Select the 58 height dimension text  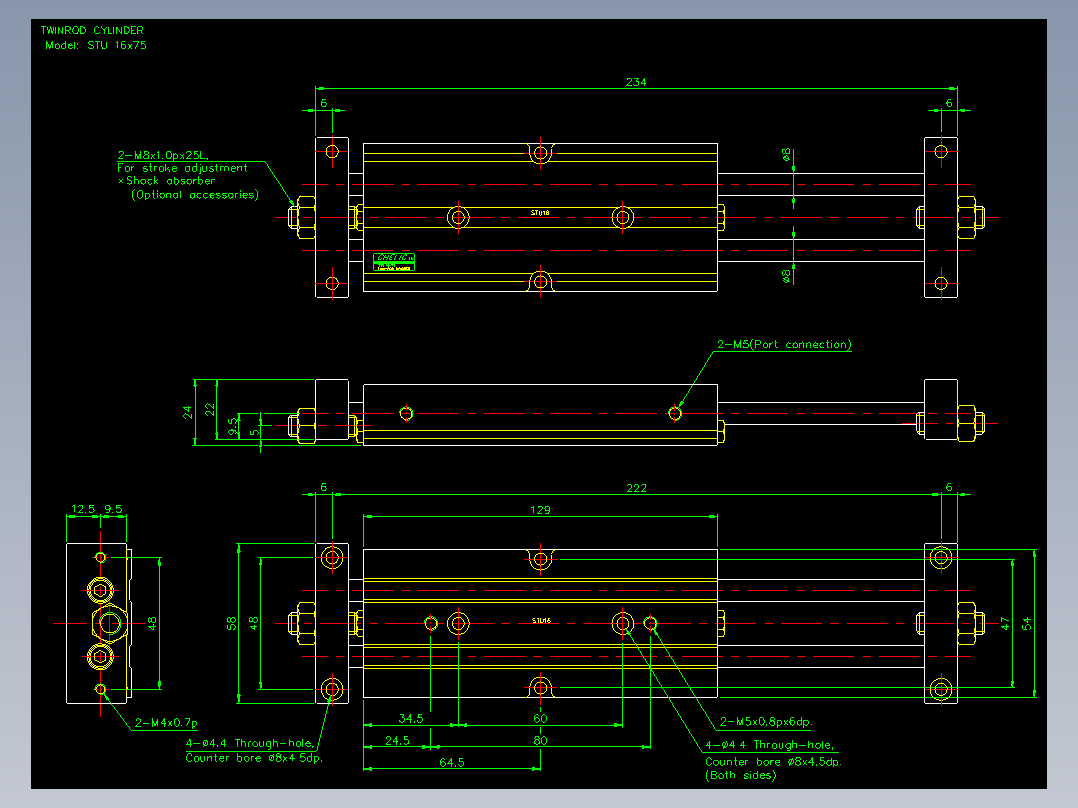point(232,623)
